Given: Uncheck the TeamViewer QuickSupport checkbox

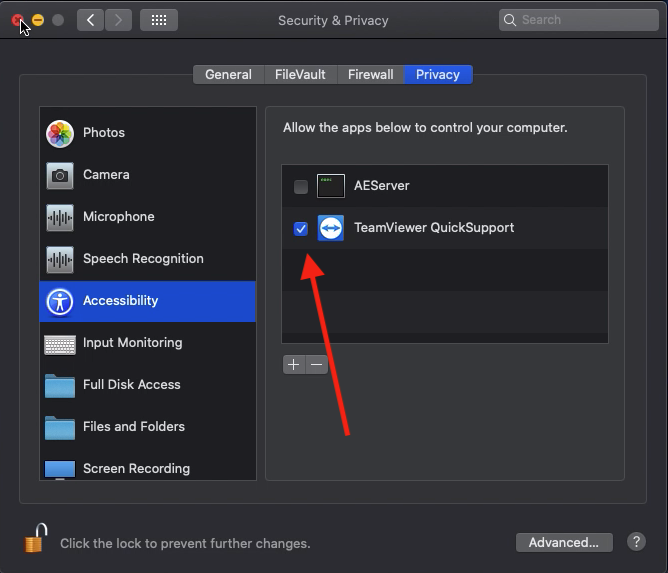Looking at the screenshot, I should click(x=301, y=228).
